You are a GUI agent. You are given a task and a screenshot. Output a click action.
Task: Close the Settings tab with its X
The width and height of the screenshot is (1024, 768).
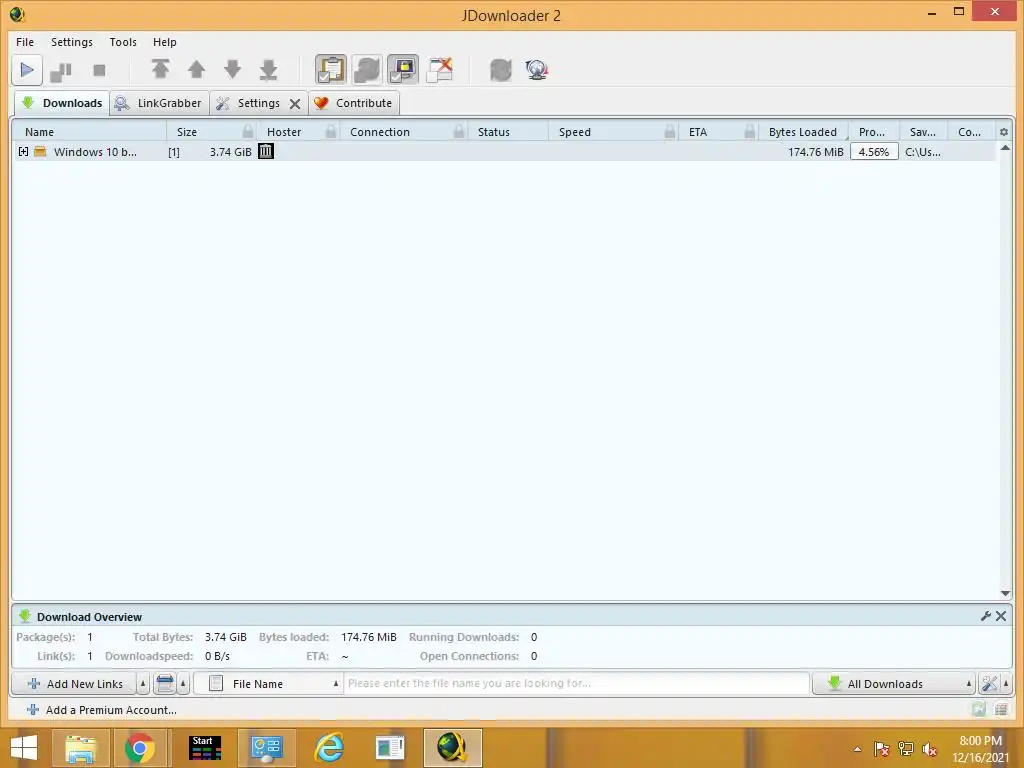click(295, 104)
